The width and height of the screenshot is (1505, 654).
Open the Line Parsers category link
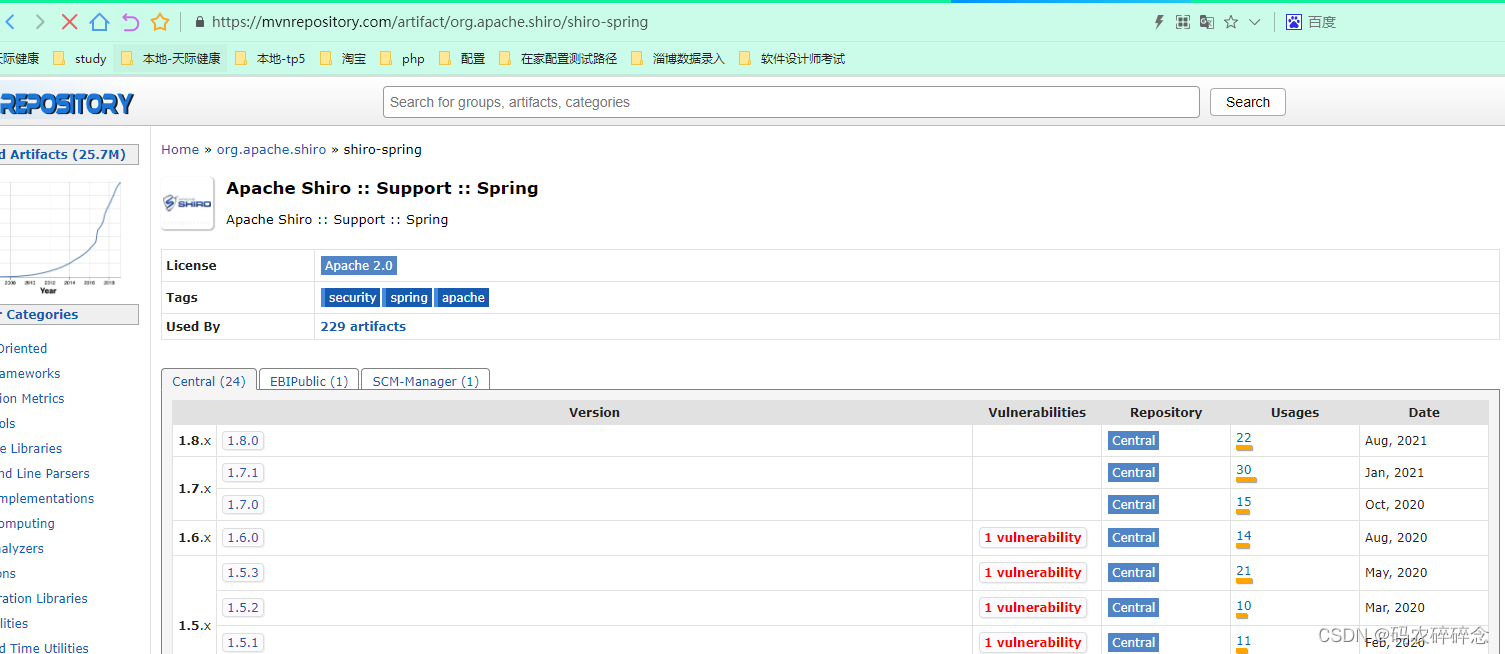tap(45, 473)
